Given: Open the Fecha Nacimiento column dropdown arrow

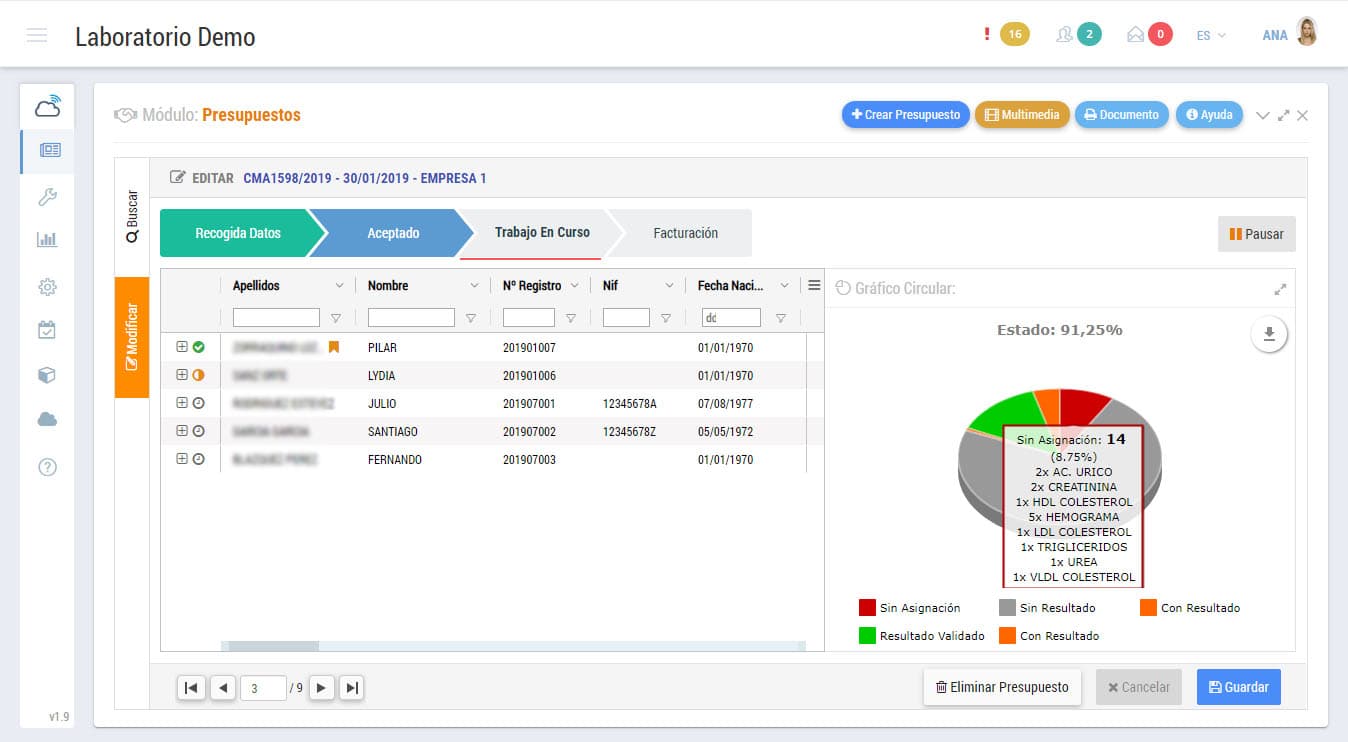Looking at the screenshot, I should coord(784,286).
